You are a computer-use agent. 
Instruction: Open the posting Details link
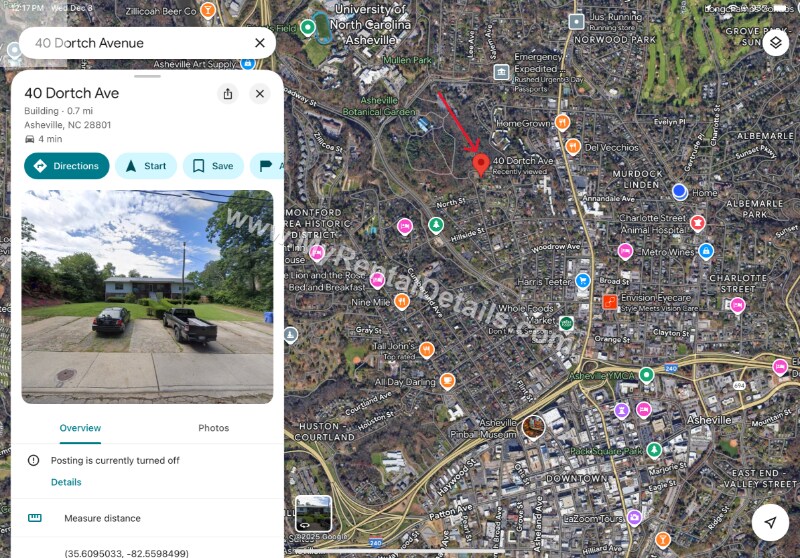pyautogui.click(x=66, y=482)
